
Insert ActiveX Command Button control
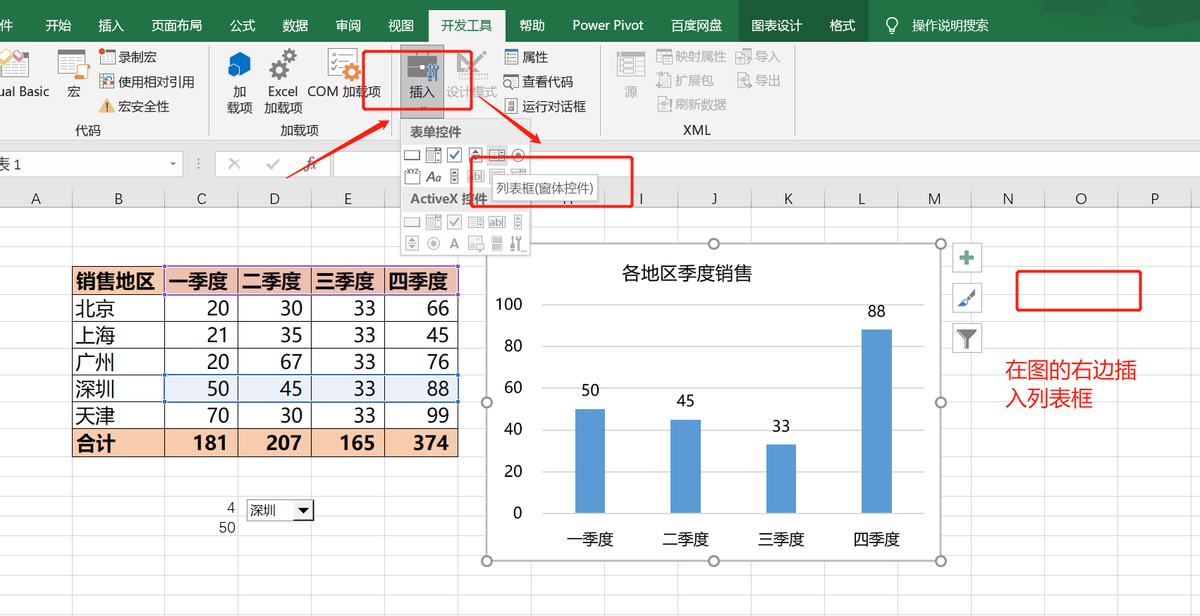pyautogui.click(x=412, y=222)
